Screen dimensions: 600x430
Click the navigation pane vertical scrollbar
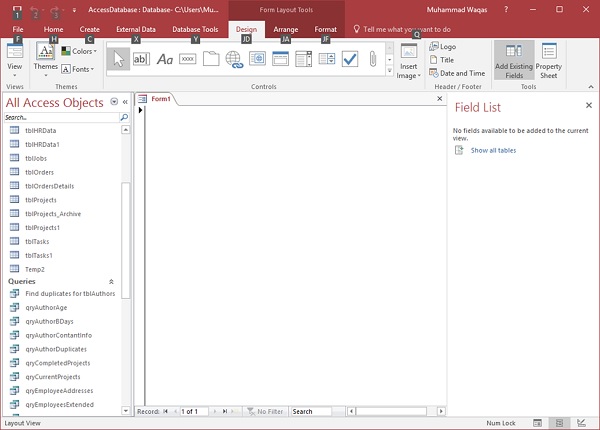click(x=125, y=230)
